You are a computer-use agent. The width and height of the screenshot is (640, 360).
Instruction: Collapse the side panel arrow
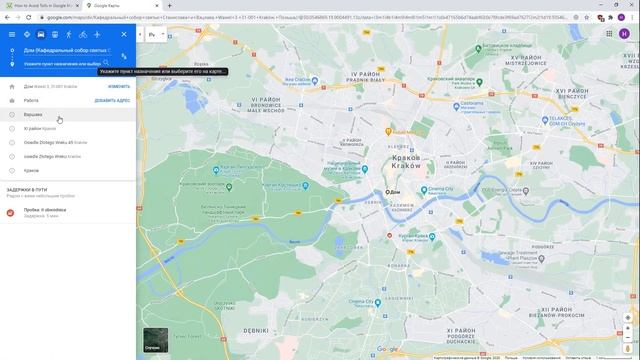pyautogui.click(x=140, y=35)
